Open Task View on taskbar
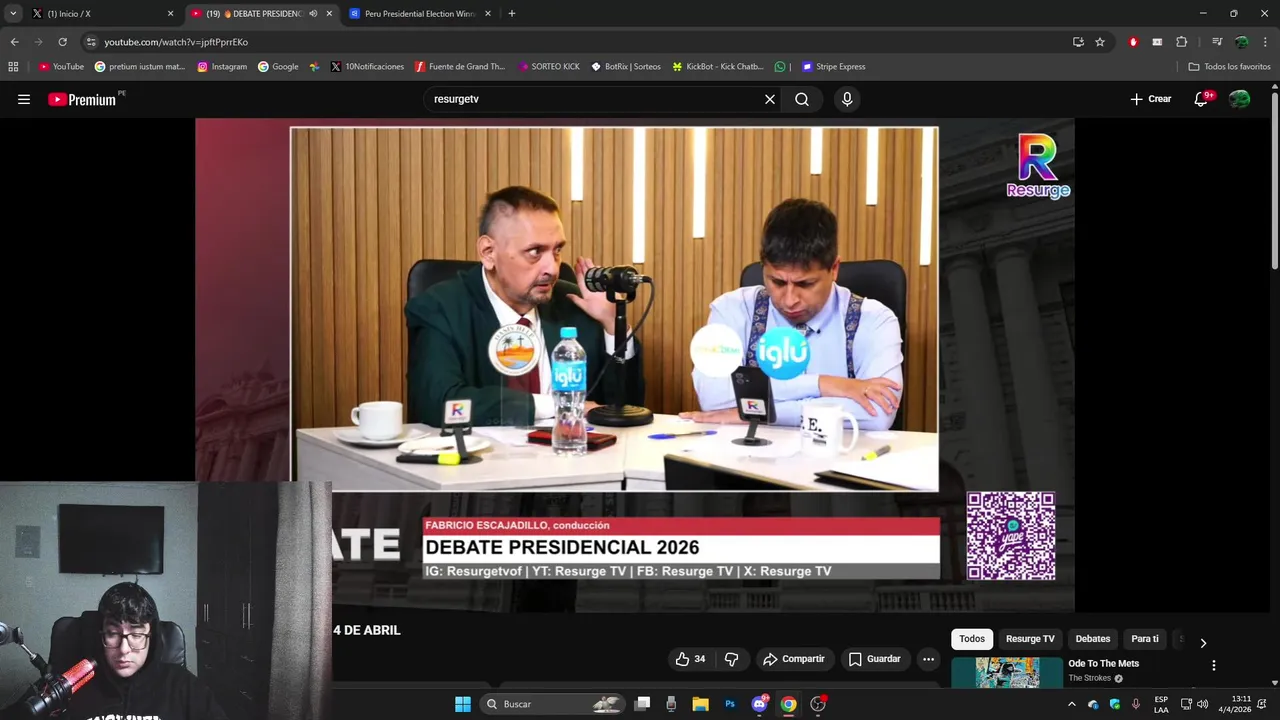This screenshot has width=1280, height=720. pyautogui.click(x=643, y=704)
